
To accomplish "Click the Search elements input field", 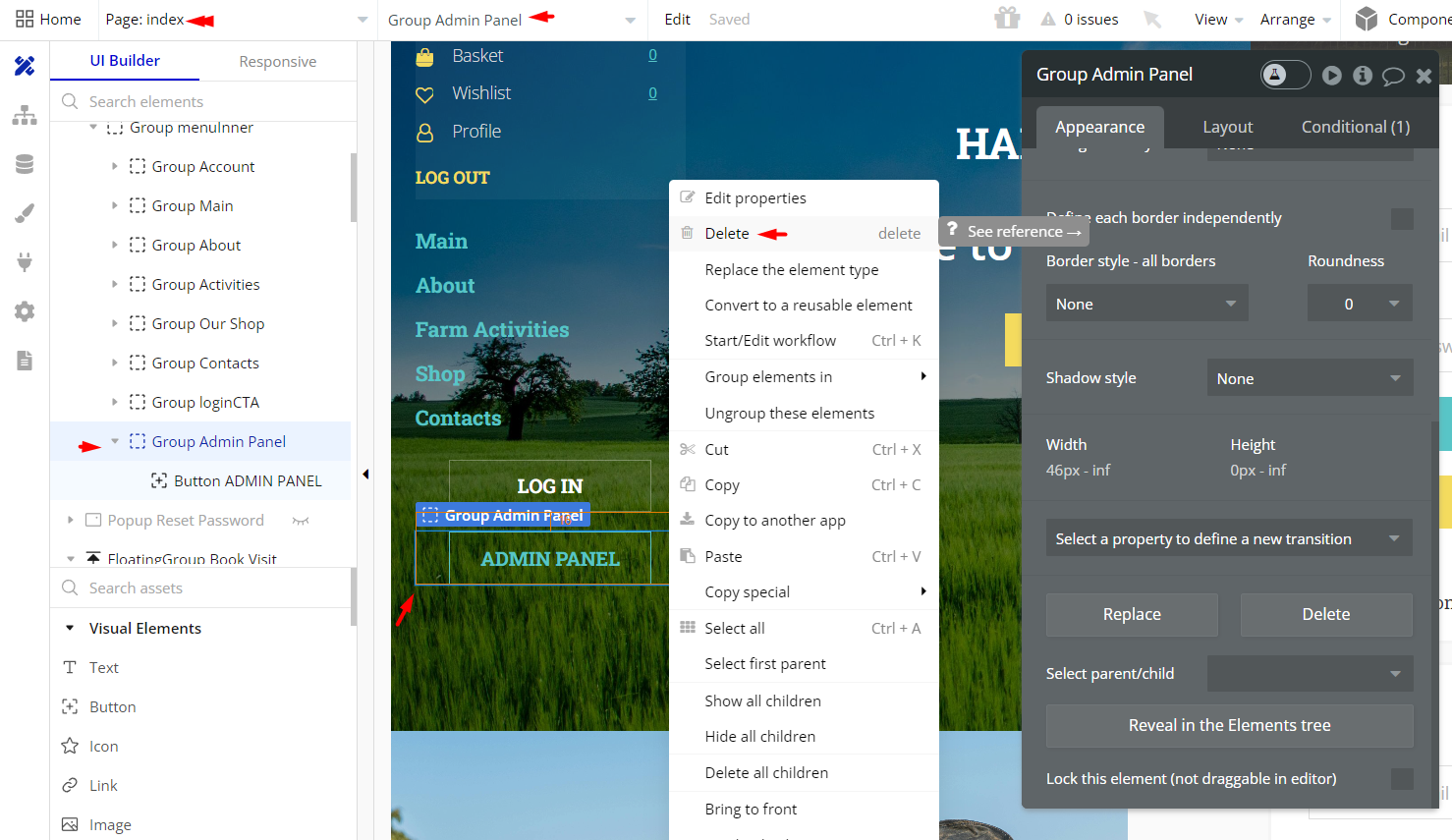I will [x=203, y=101].
